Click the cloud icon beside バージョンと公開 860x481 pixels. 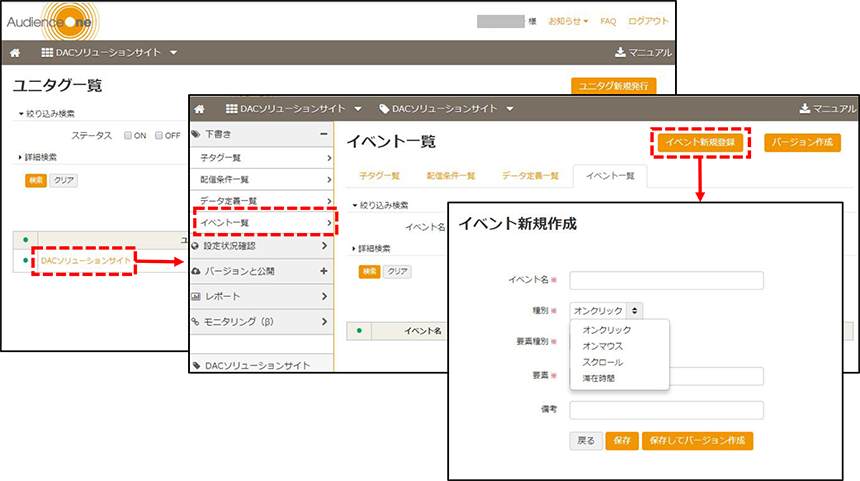click(x=196, y=271)
